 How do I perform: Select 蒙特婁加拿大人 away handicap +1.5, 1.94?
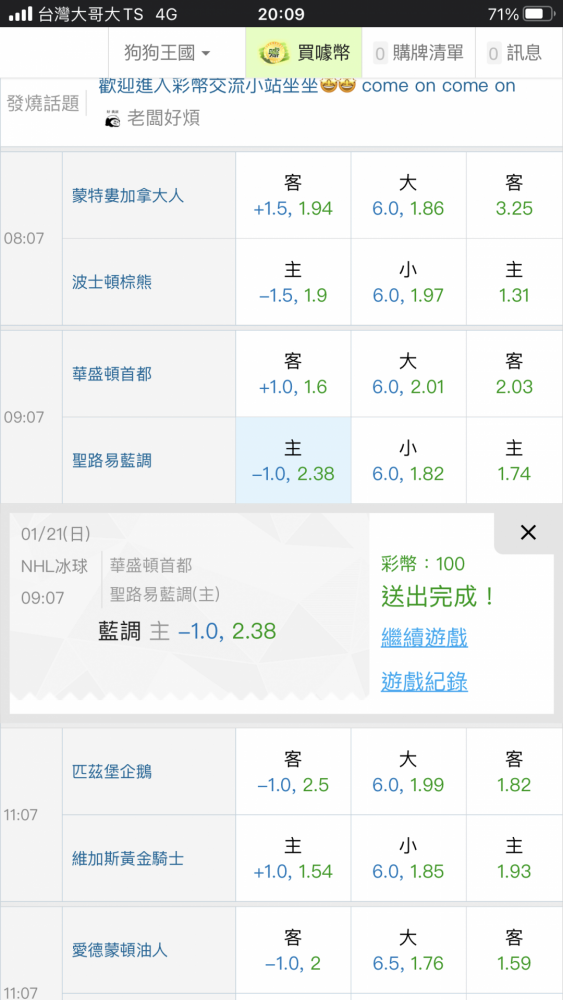[293, 196]
